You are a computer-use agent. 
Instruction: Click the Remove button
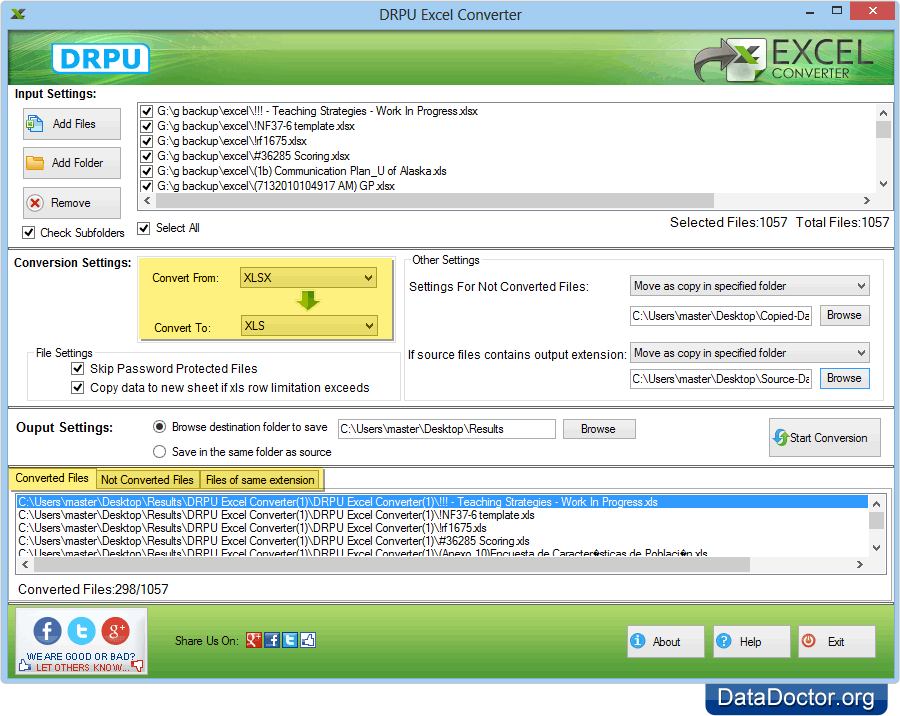(72, 203)
